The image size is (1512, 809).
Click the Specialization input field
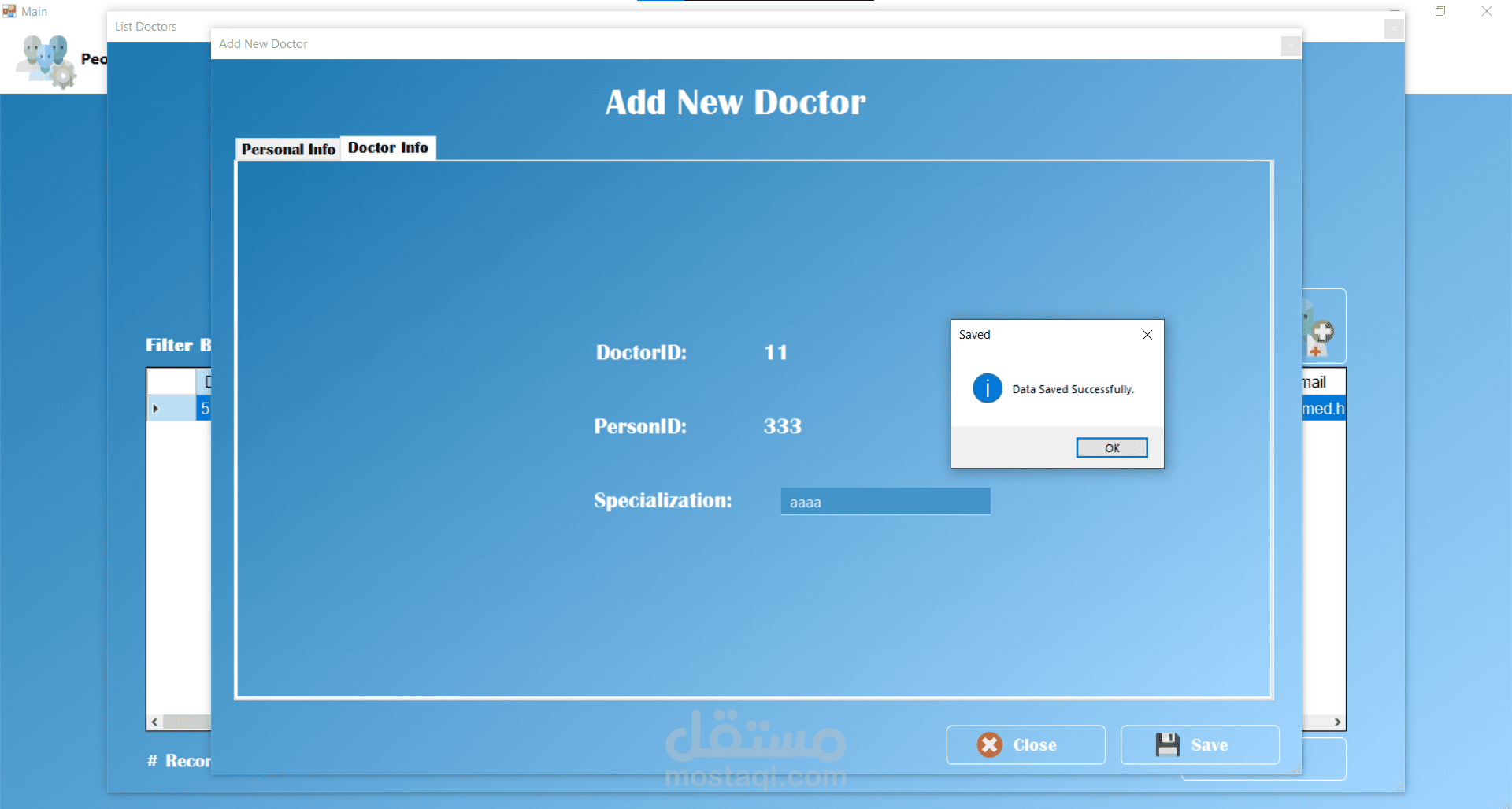(x=885, y=502)
